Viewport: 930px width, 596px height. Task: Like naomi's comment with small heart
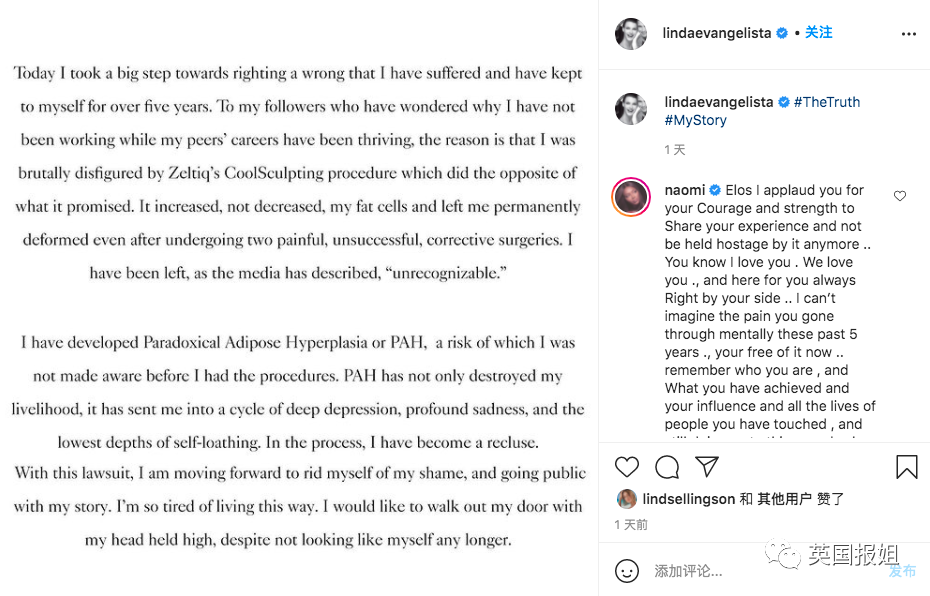point(900,196)
